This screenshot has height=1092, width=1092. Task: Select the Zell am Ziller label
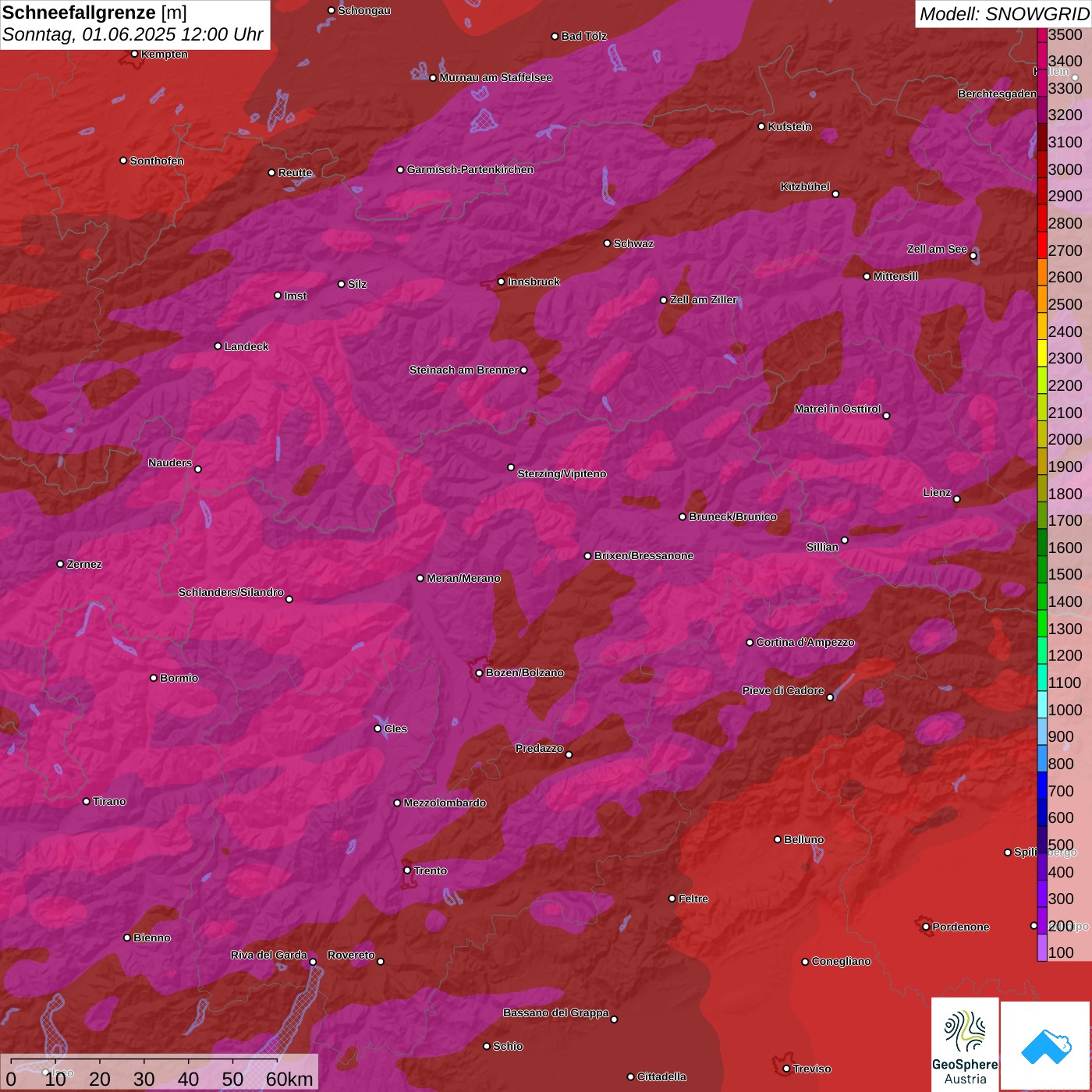[x=704, y=300]
